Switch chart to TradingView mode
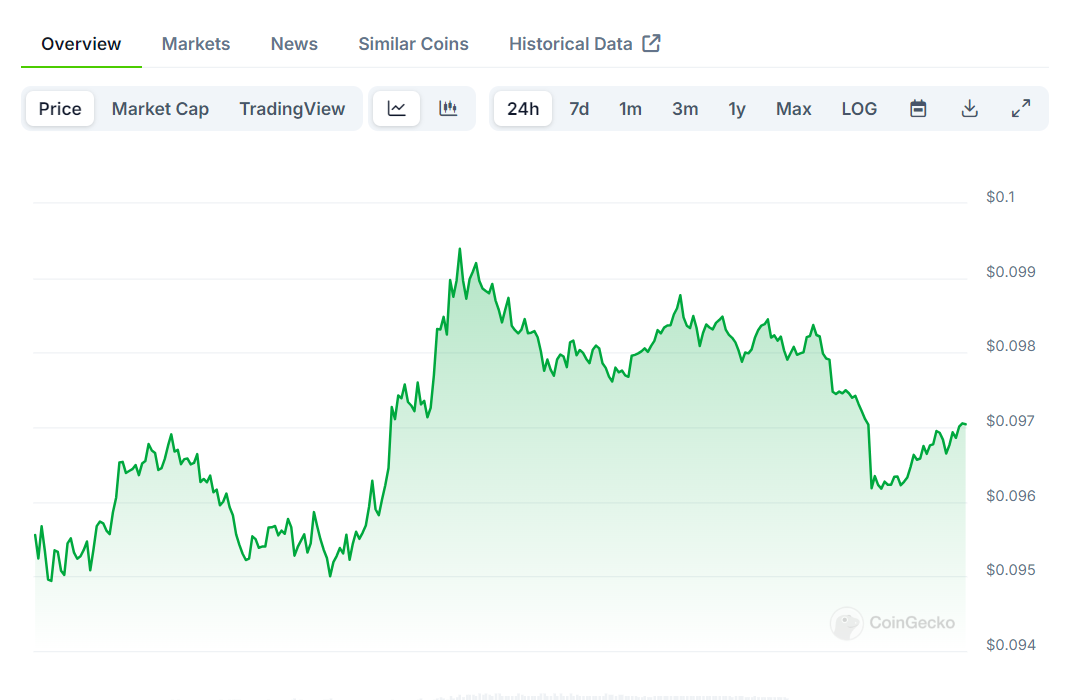This screenshot has height=700, width=1080. point(292,109)
